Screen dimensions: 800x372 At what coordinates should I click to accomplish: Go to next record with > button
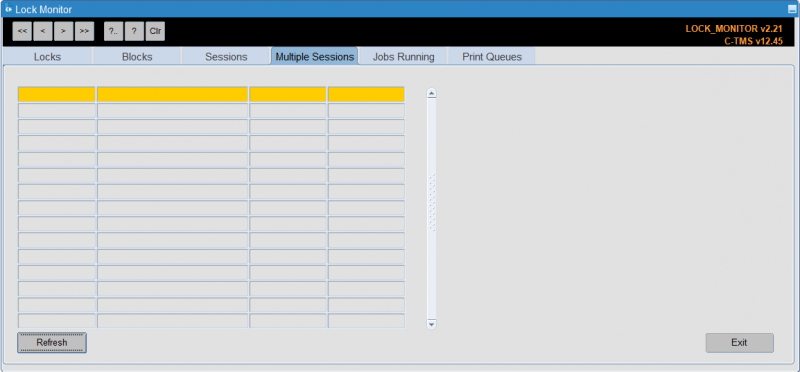(63, 31)
